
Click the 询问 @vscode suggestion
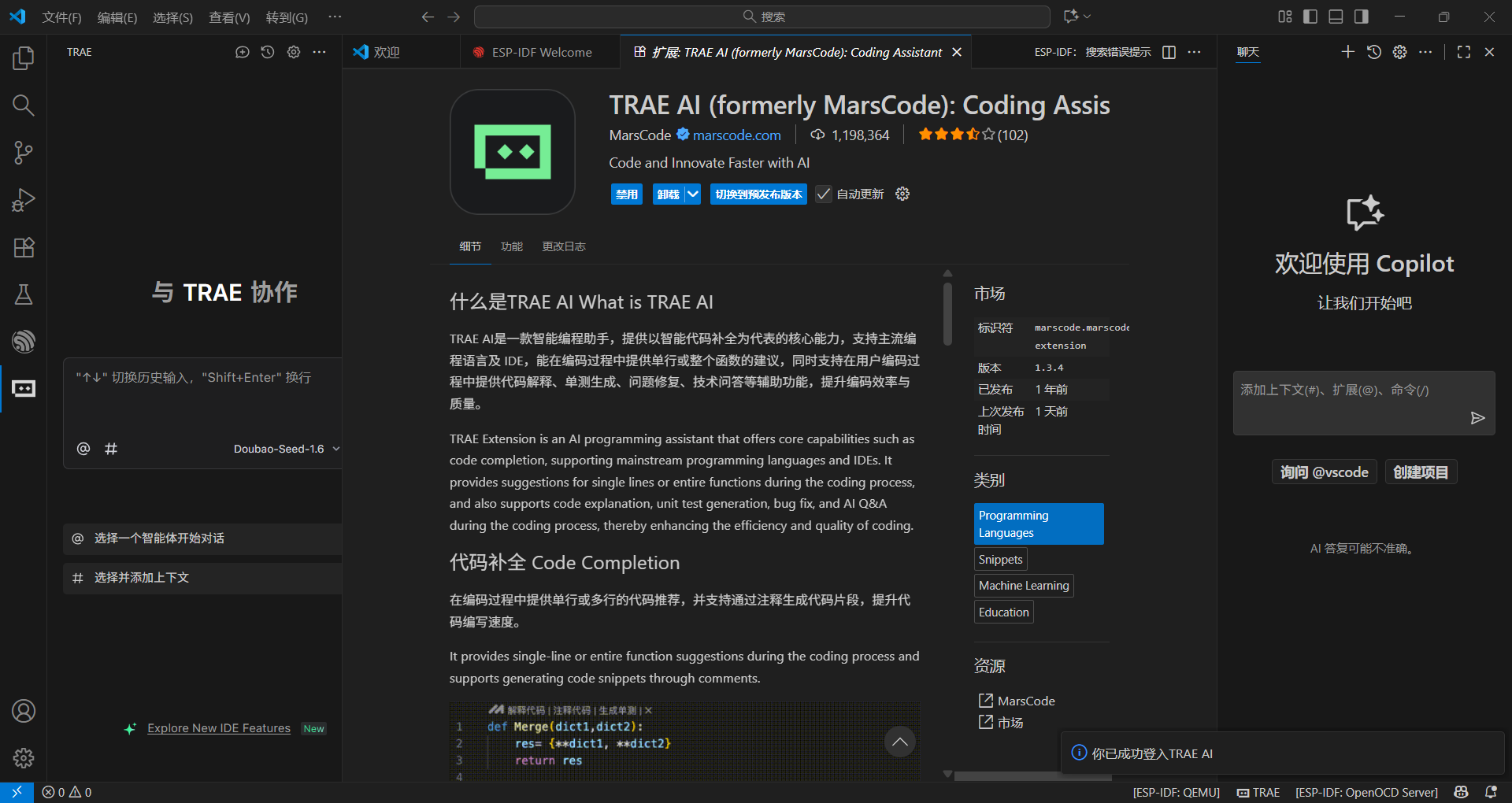(1325, 472)
